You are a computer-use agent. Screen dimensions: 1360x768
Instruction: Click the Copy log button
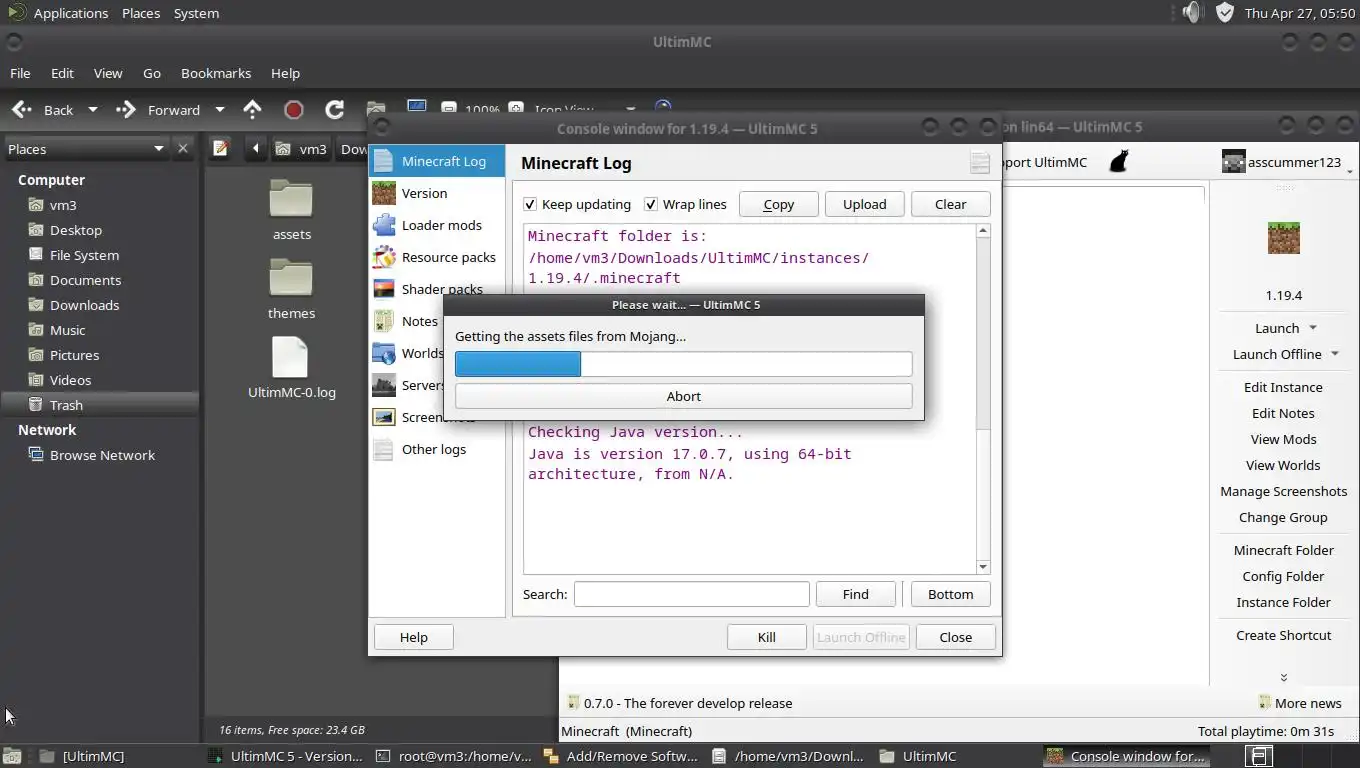pos(779,204)
